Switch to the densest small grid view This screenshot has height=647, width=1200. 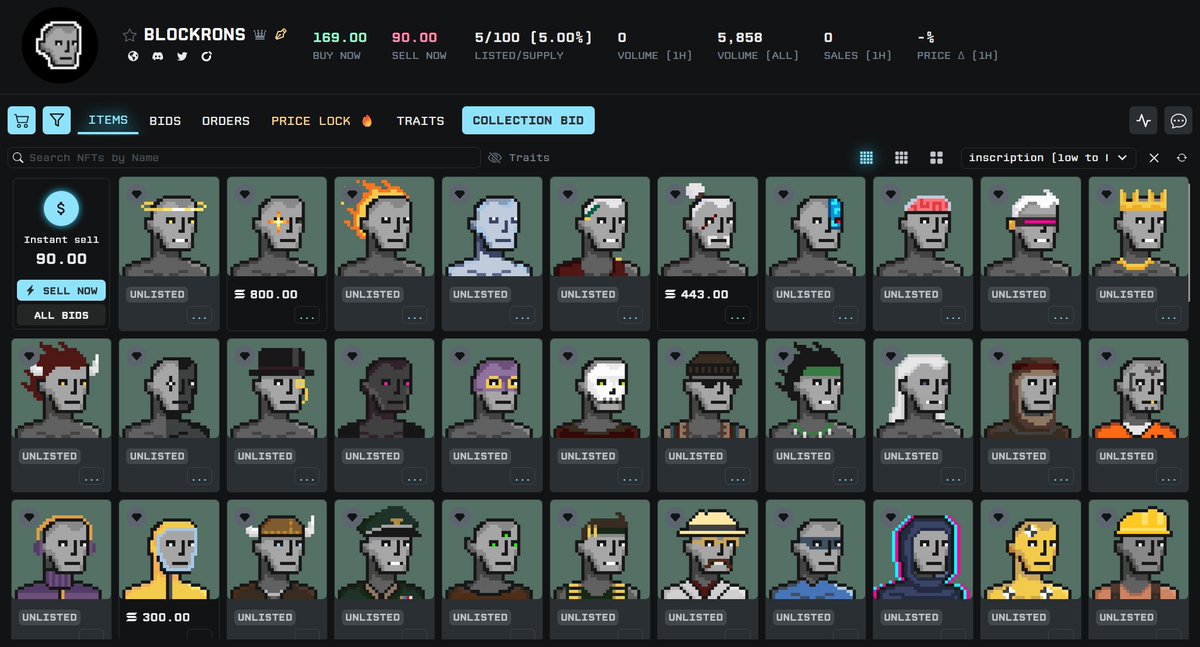pos(866,158)
